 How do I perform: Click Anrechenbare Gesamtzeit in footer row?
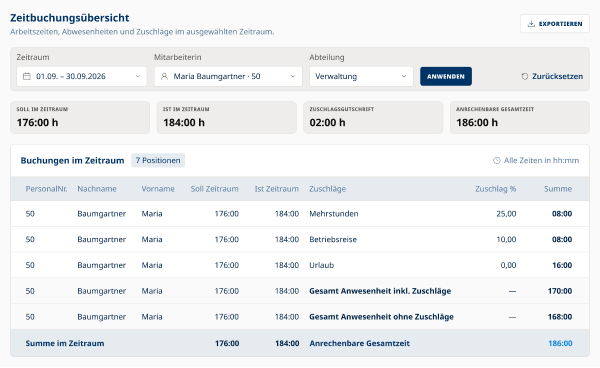(x=359, y=344)
